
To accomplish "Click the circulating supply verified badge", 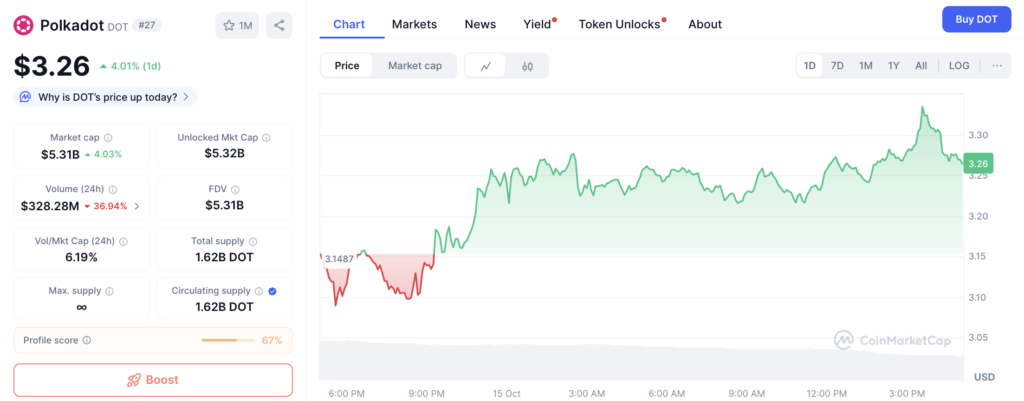I will 274,291.
